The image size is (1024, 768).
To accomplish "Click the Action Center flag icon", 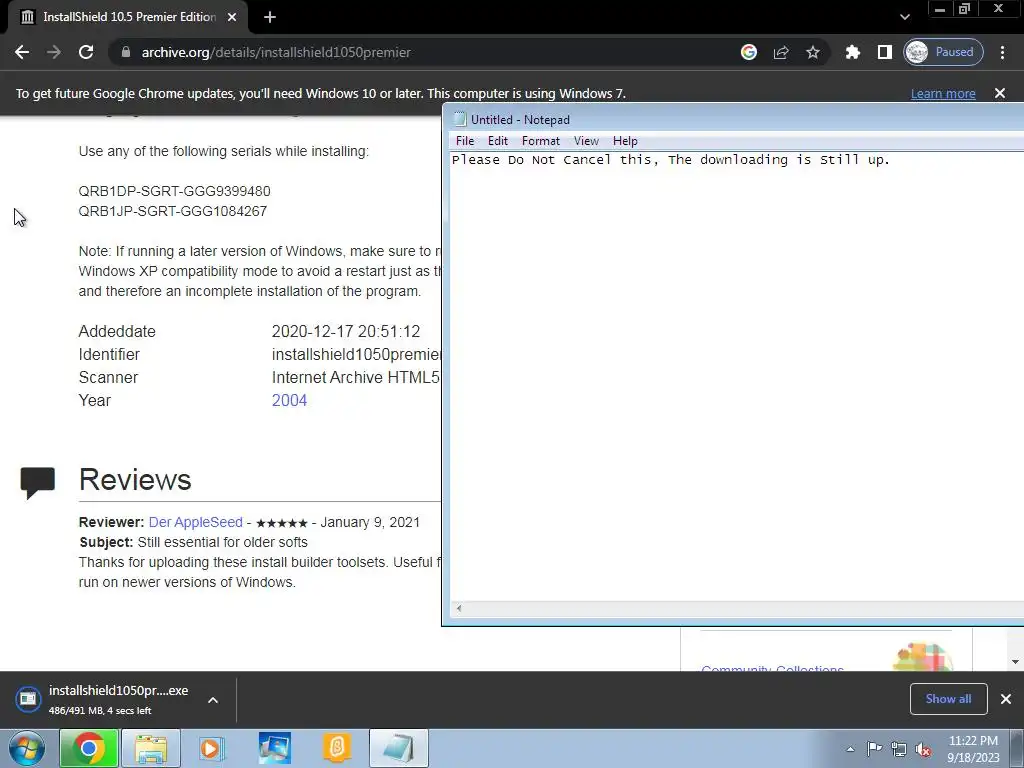I will pos(874,748).
